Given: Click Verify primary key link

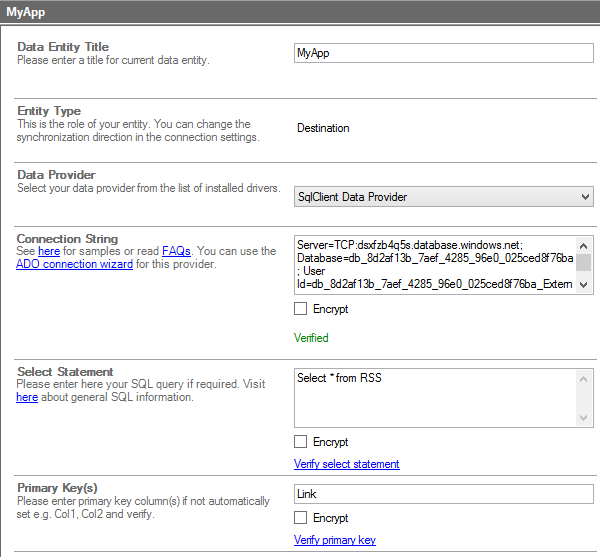Looking at the screenshot, I should coord(334,540).
